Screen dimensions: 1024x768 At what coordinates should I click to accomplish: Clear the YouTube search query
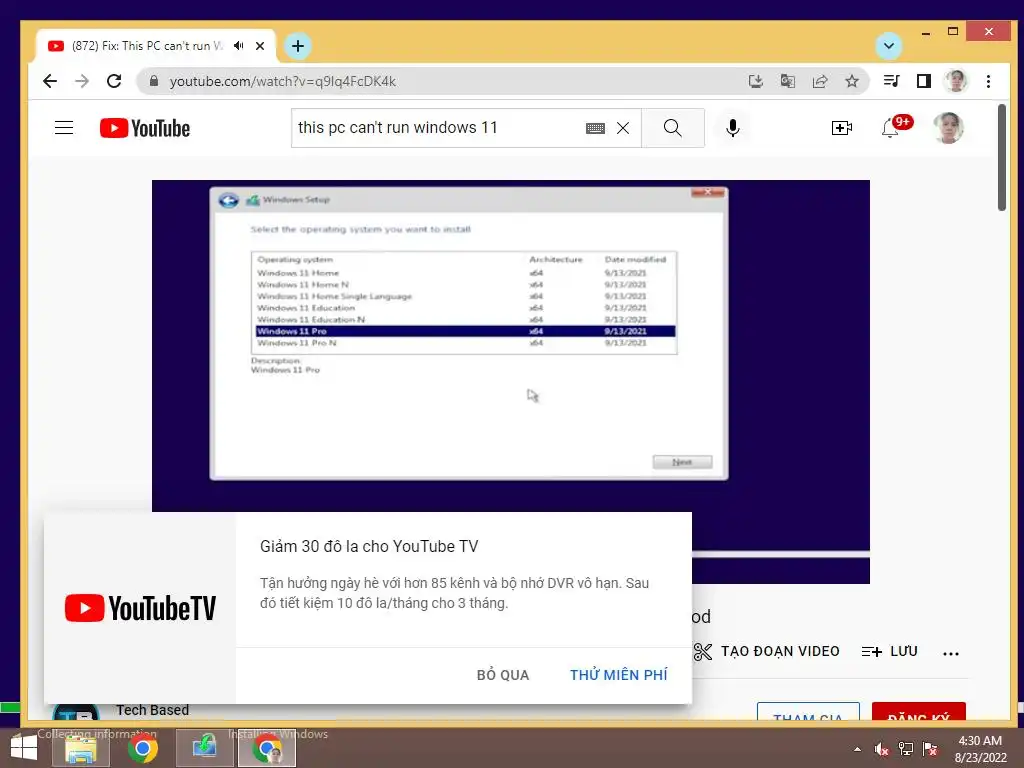(623, 128)
